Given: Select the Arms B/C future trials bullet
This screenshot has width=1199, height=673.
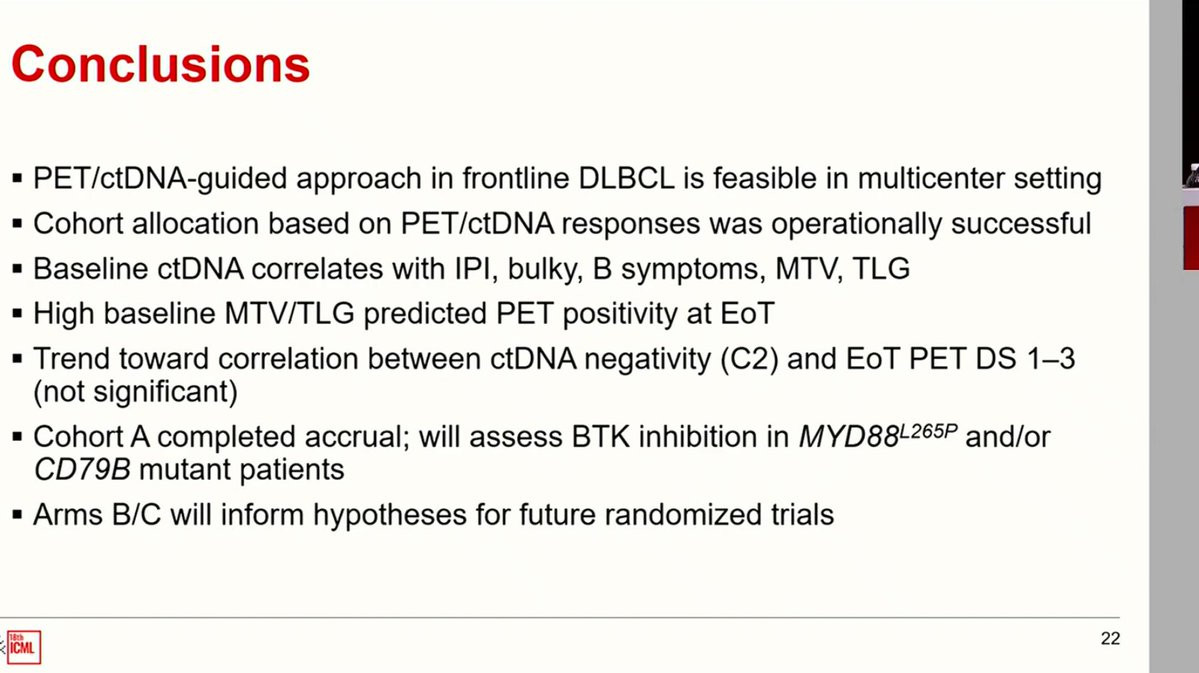Looking at the screenshot, I should (434, 515).
